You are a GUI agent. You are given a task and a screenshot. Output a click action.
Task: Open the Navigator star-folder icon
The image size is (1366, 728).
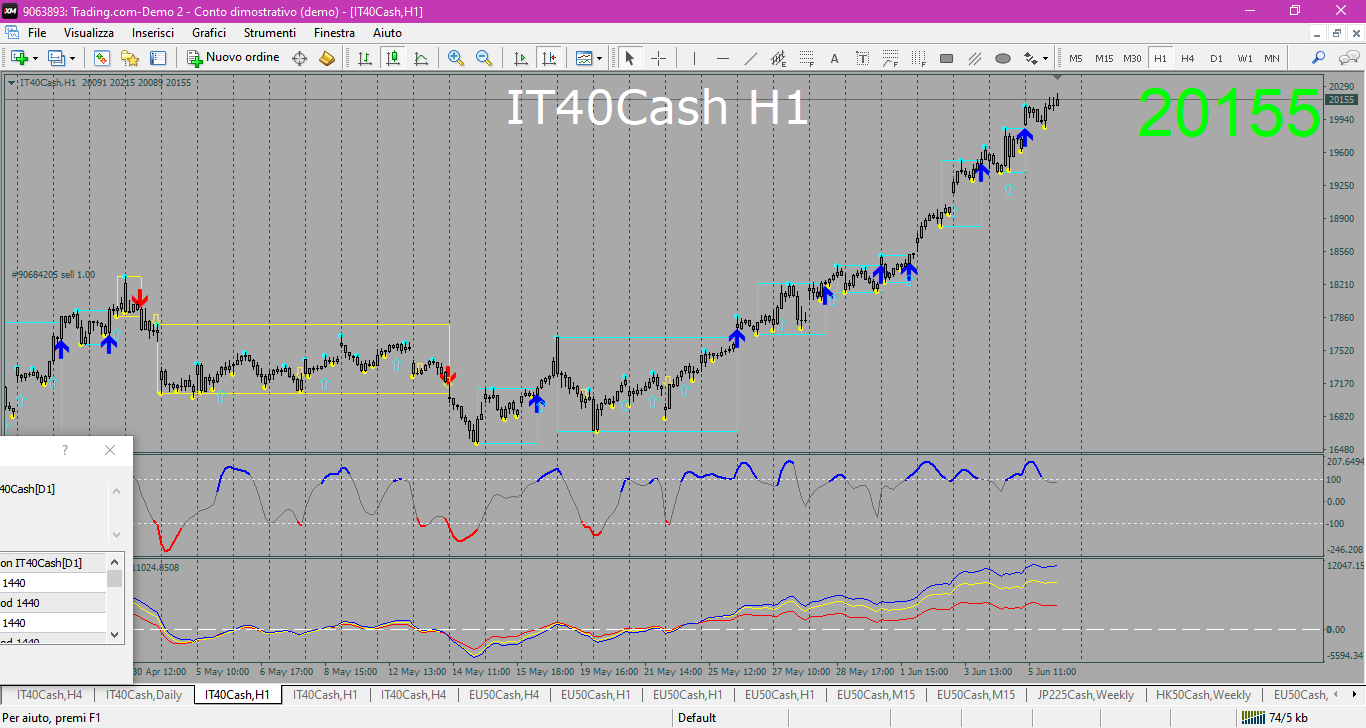[130, 58]
